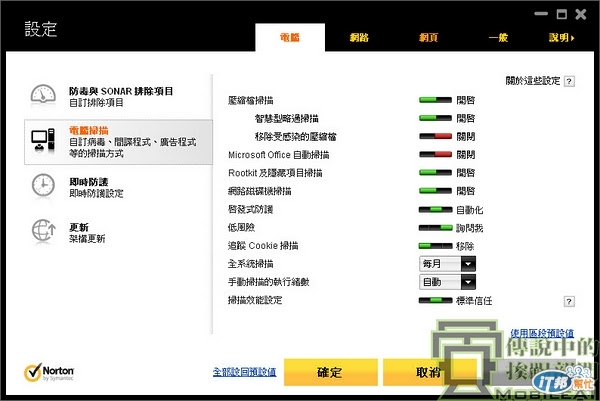Screen dimensions: 600x401
Task: Click the Rootkit 及隱藏項目掃描 label
Action: point(275,173)
